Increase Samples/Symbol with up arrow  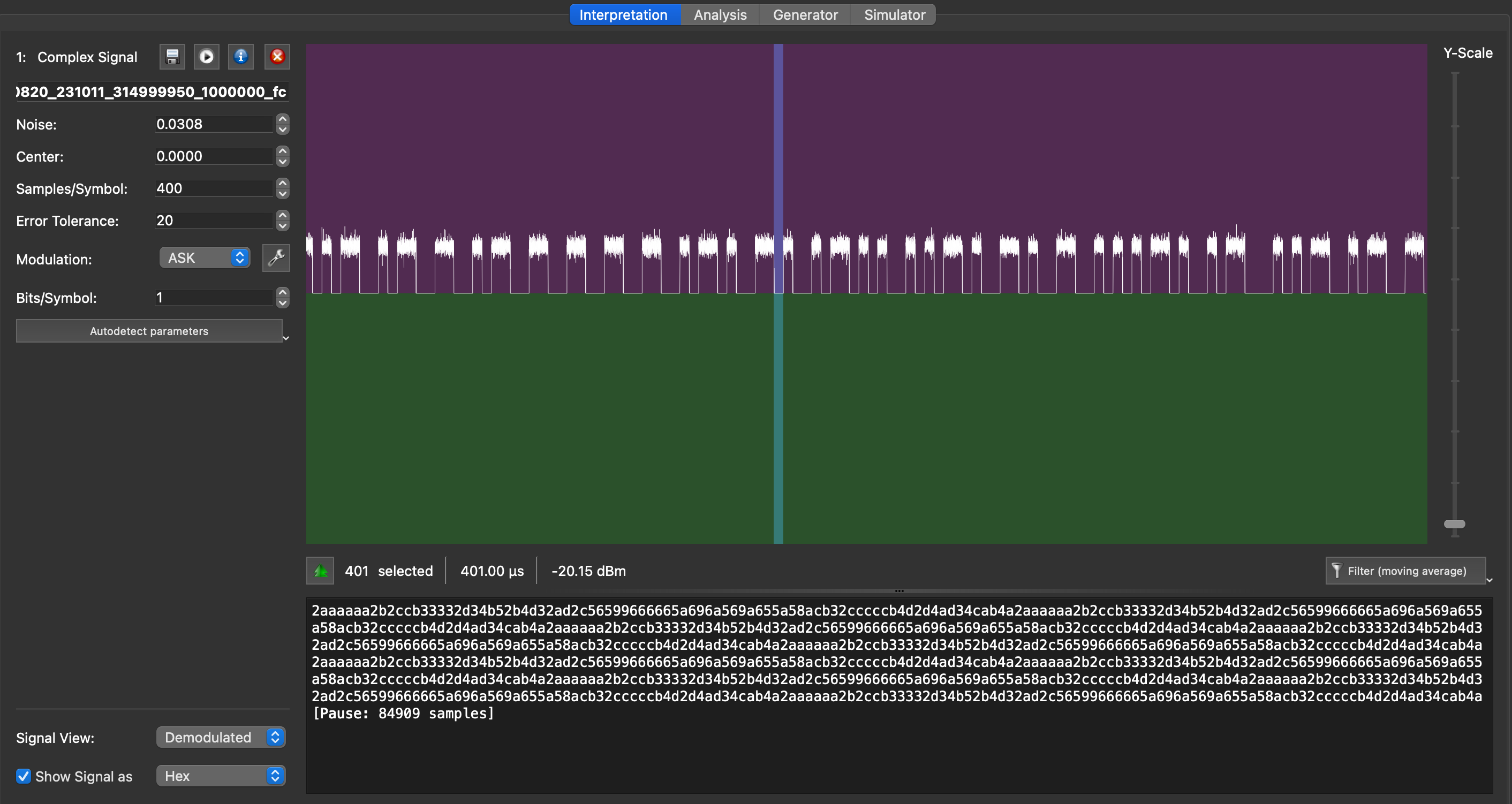(283, 184)
